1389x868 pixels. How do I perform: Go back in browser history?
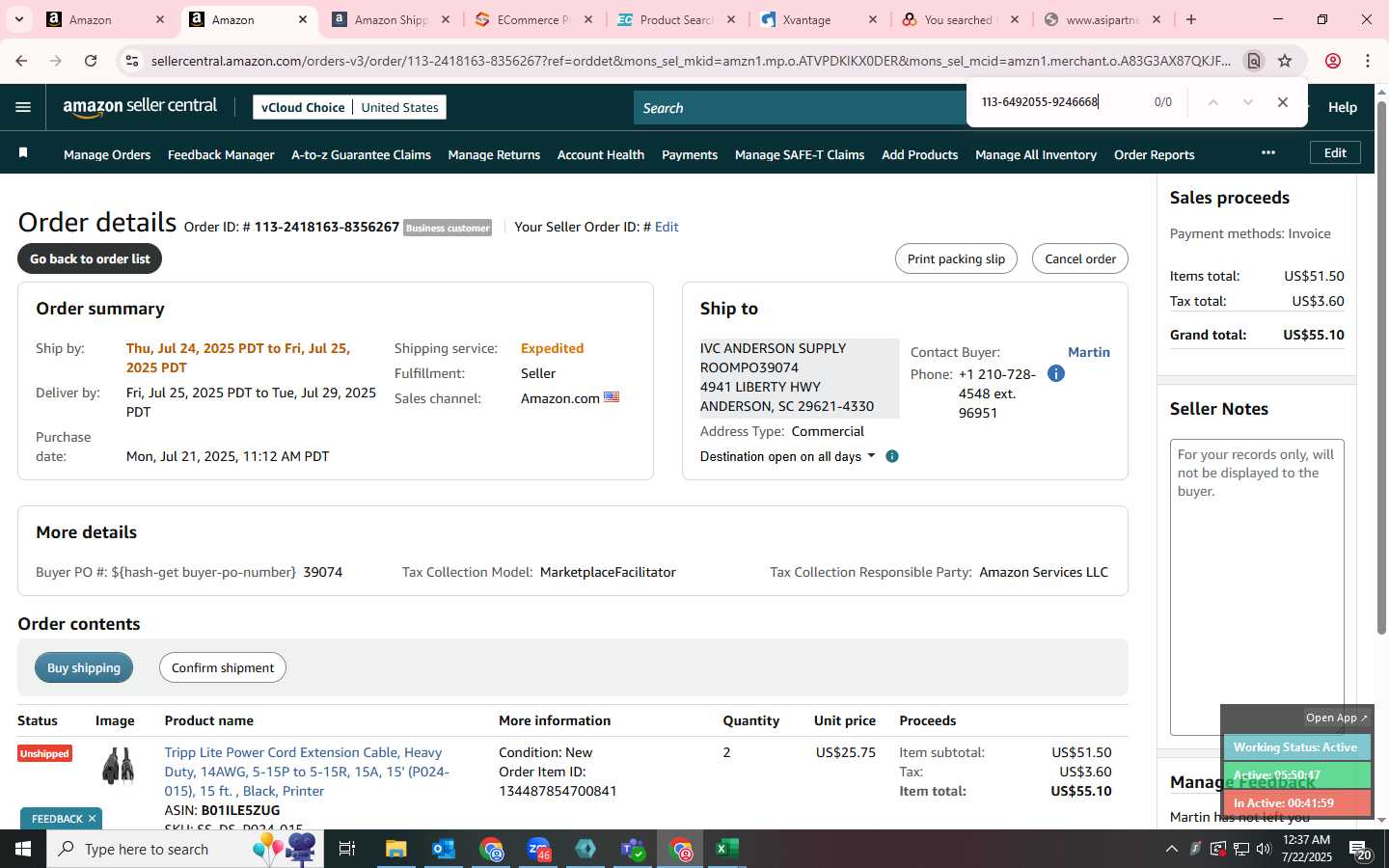(x=21, y=61)
